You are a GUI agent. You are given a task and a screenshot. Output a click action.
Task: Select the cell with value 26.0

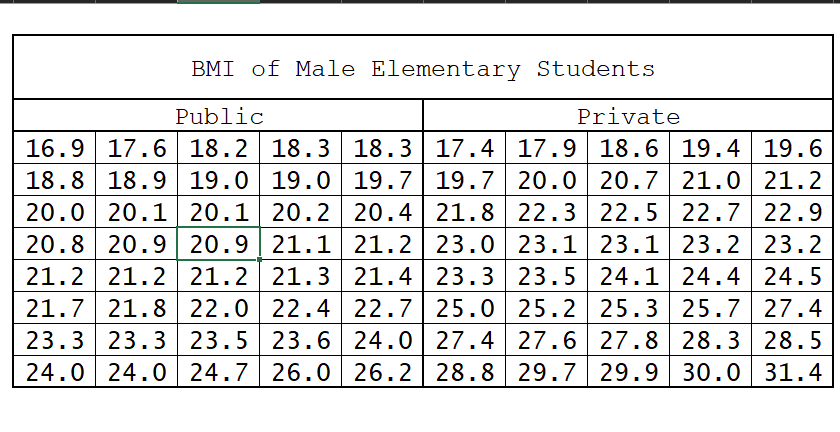coord(300,374)
